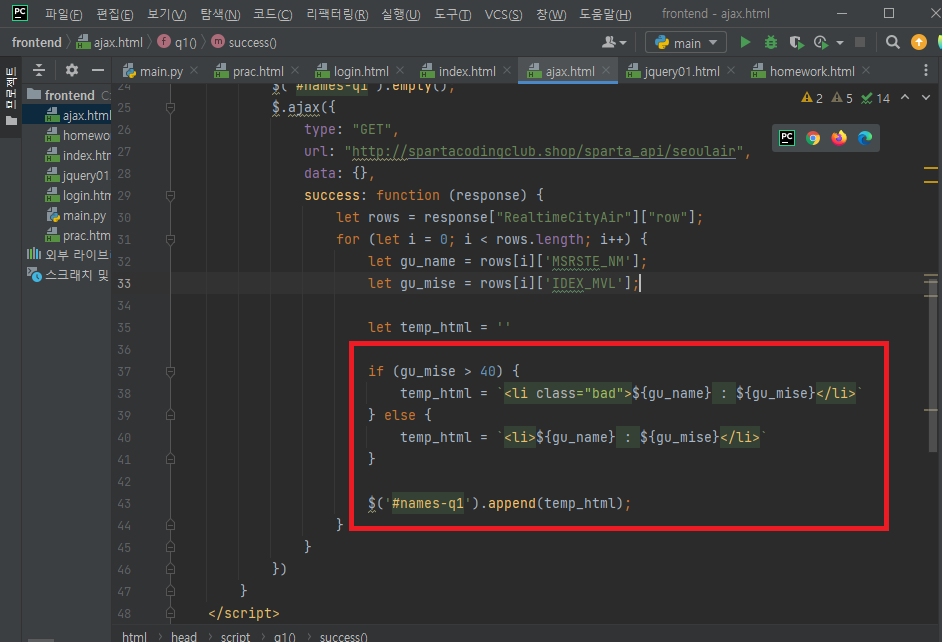This screenshot has height=642, width=942.
Task: Go to next highlighted error arrow
Action: point(926,97)
